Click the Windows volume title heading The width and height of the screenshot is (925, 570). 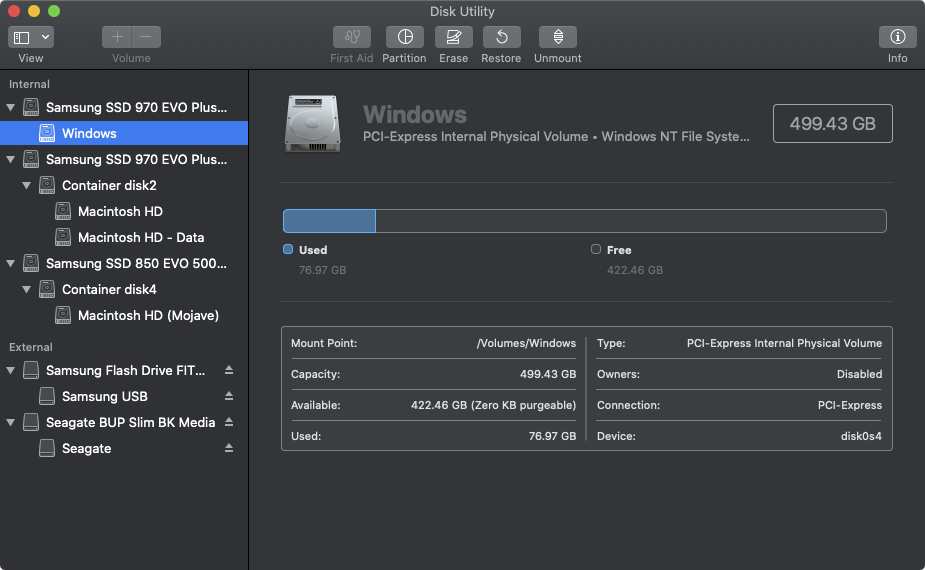click(415, 114)
